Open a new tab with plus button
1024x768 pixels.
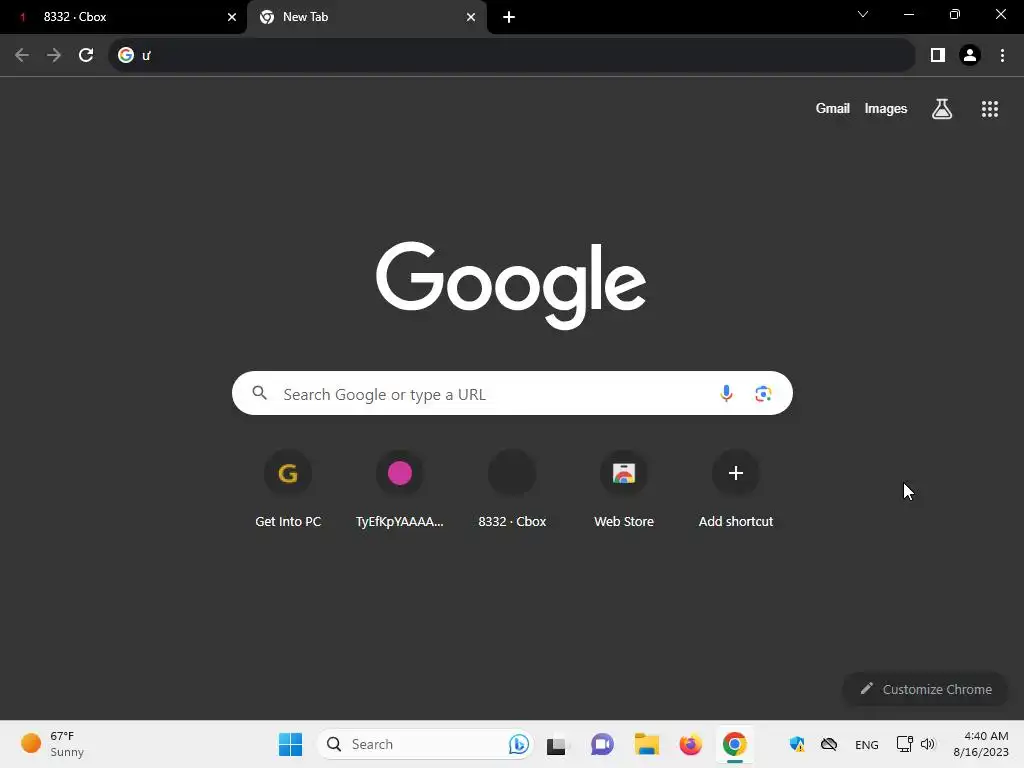click(x=509, y=17)
